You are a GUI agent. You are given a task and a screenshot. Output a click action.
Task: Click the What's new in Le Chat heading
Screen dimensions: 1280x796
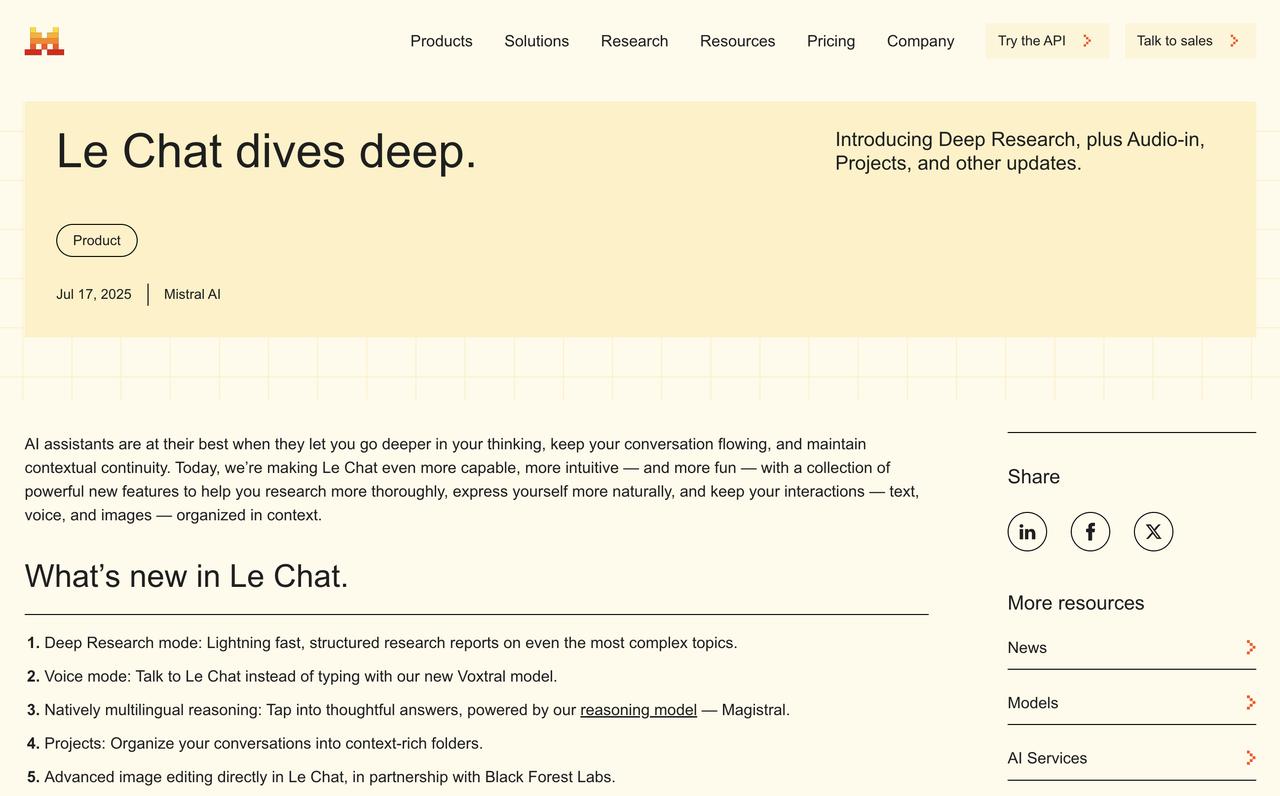tap(187, 576)
